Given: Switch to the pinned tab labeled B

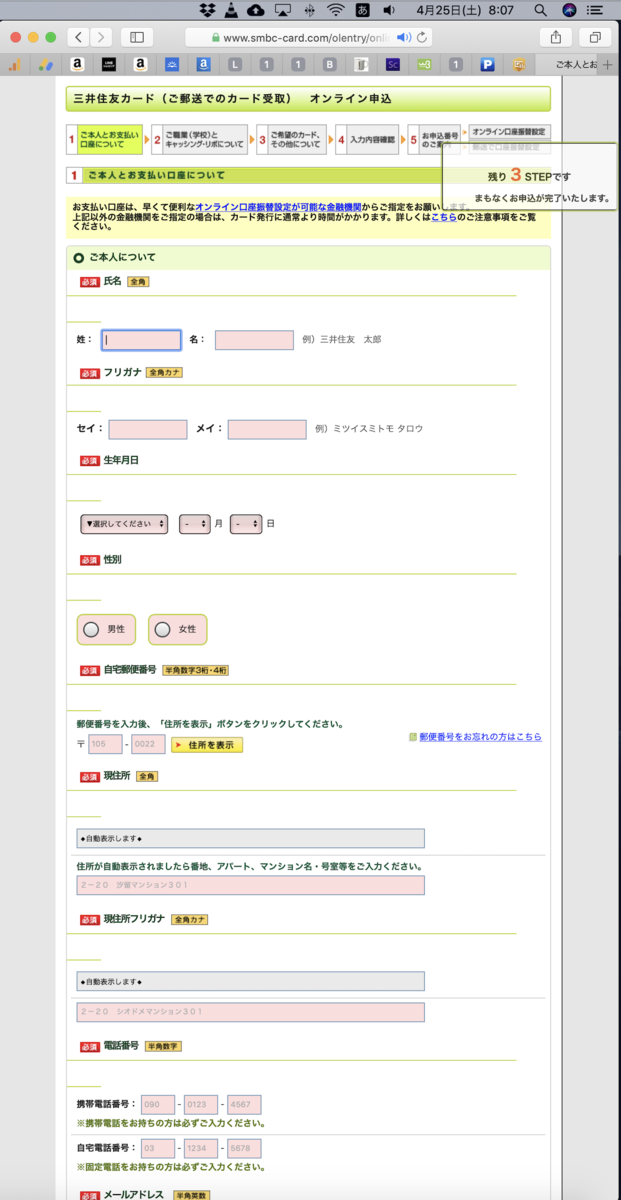Looking at the screenshot, I should [329, 64].
